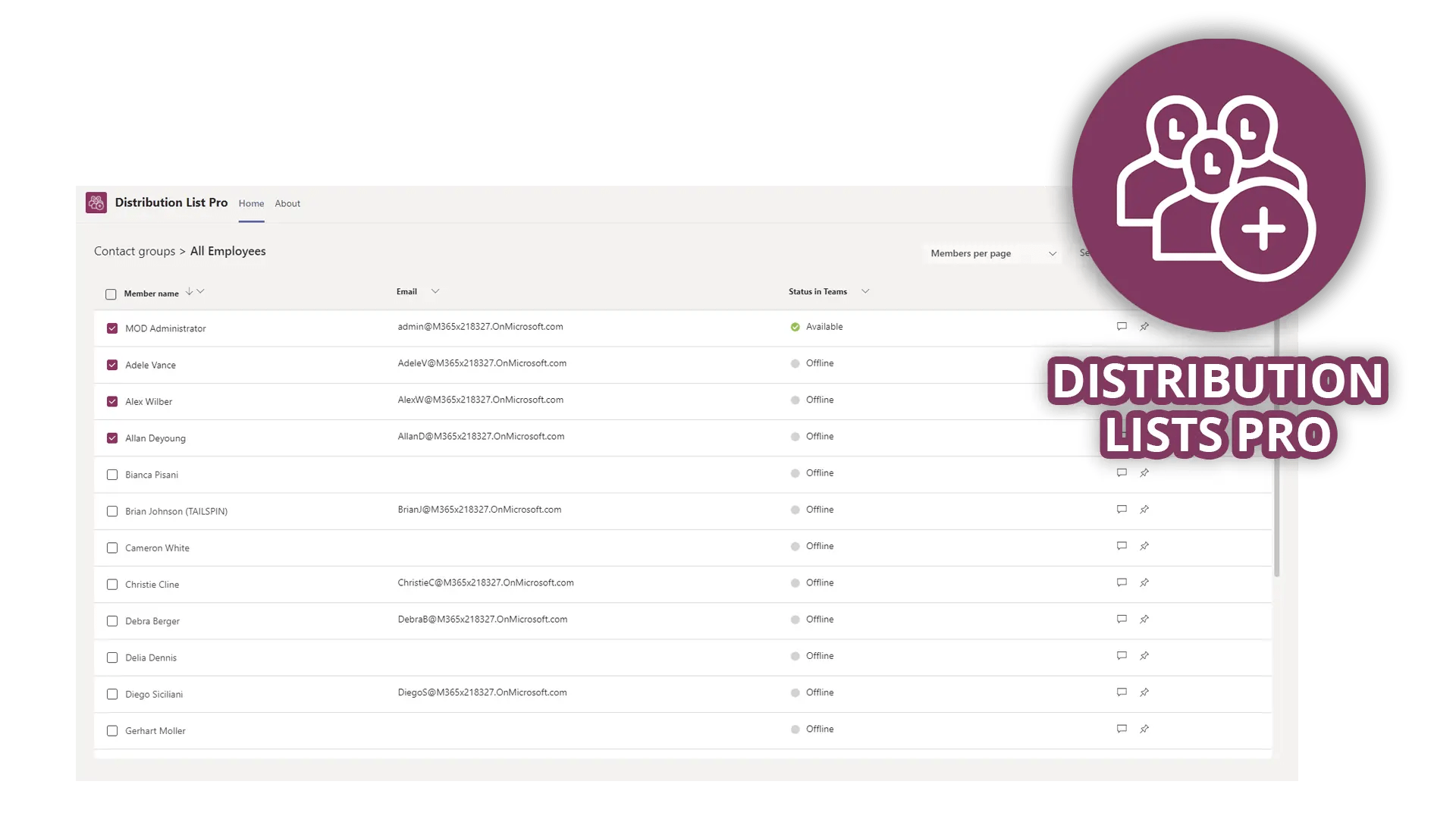
Task: Open chat with Bianca Pisani
Action: pos(1122,472)
